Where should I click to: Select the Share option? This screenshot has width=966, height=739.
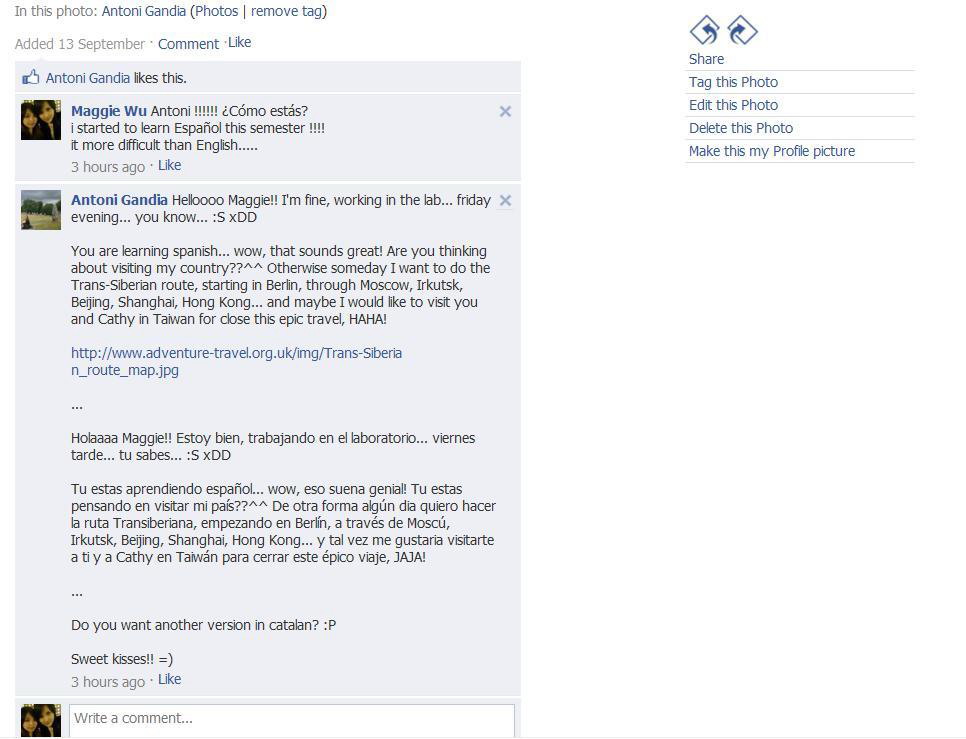click(706, 59)
